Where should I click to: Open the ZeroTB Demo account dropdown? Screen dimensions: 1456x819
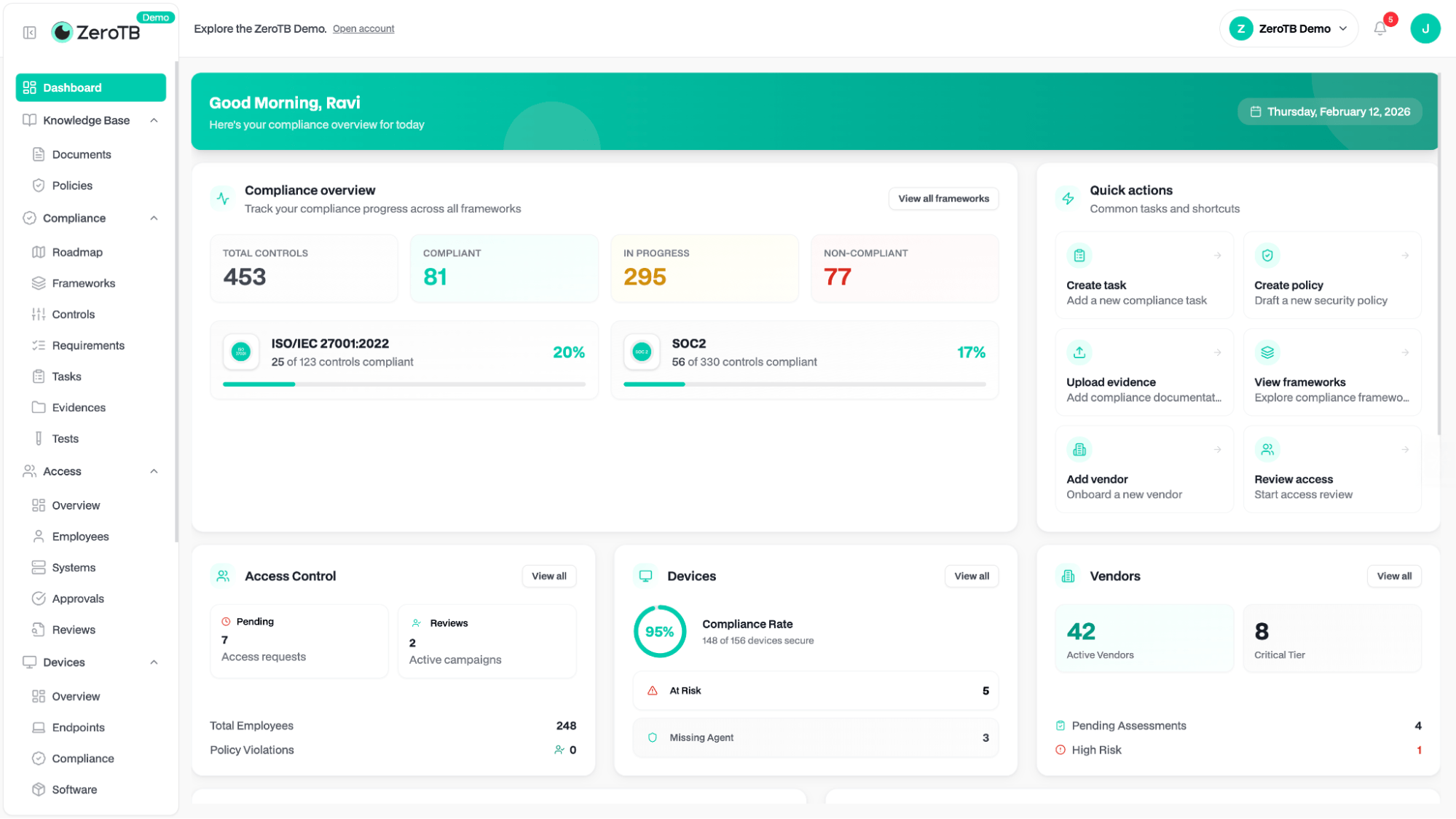pos(1288,28)
